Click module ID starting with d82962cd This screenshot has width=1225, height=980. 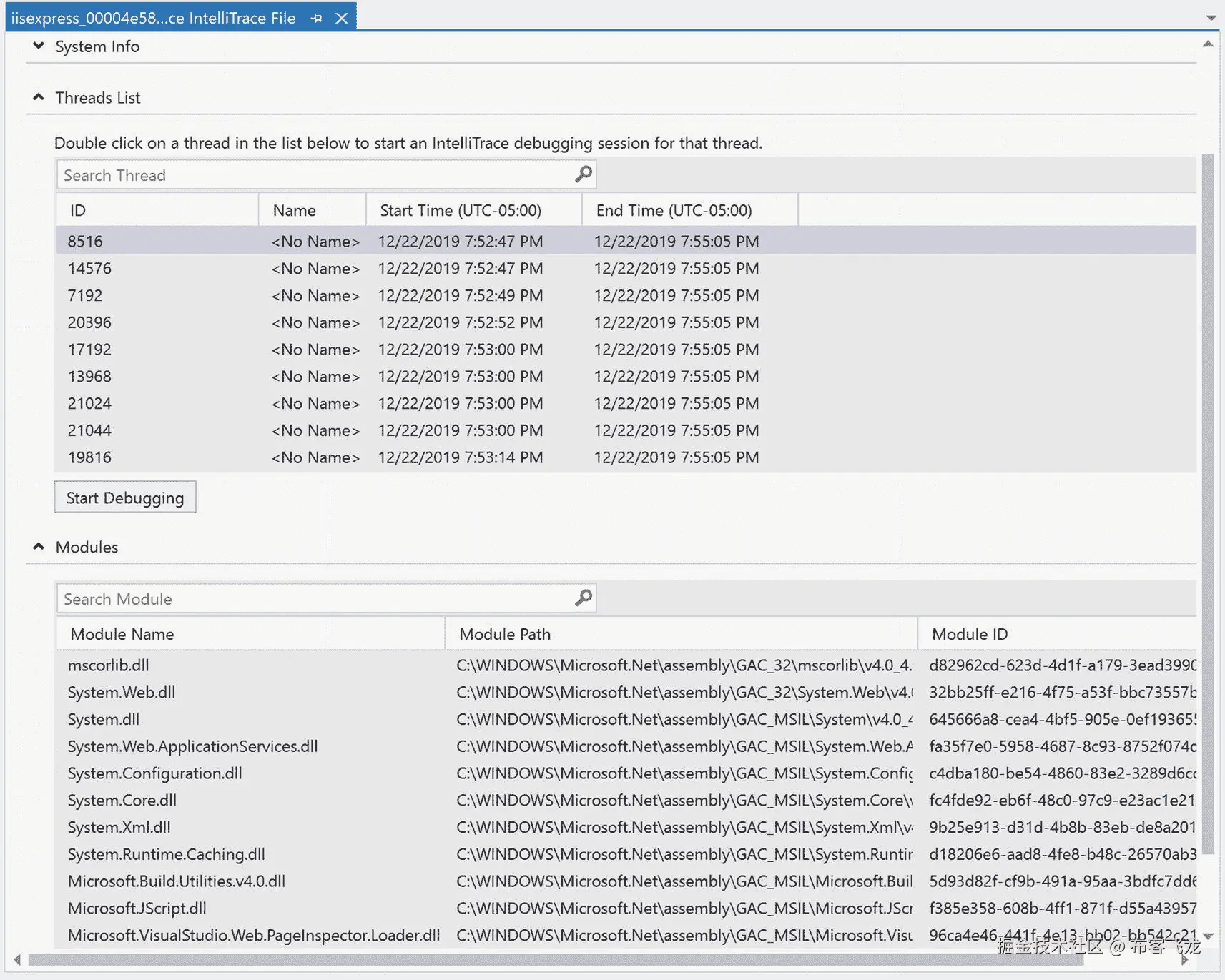[1062, 665]
